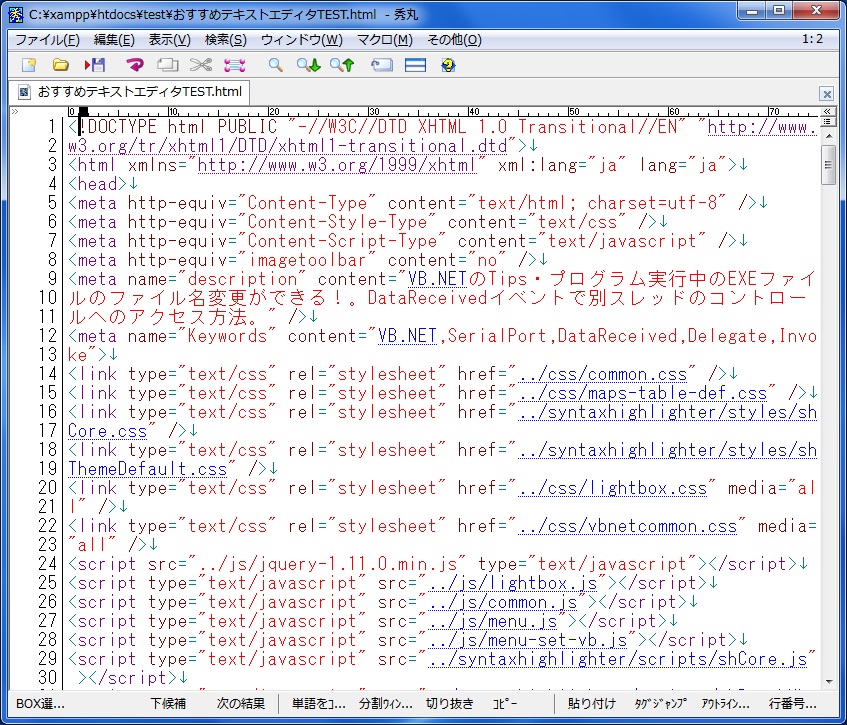Click the 切り抜き function key button
Image resolution: width=847 pixels, height=725 pixels.
click(x=449, y=703)
